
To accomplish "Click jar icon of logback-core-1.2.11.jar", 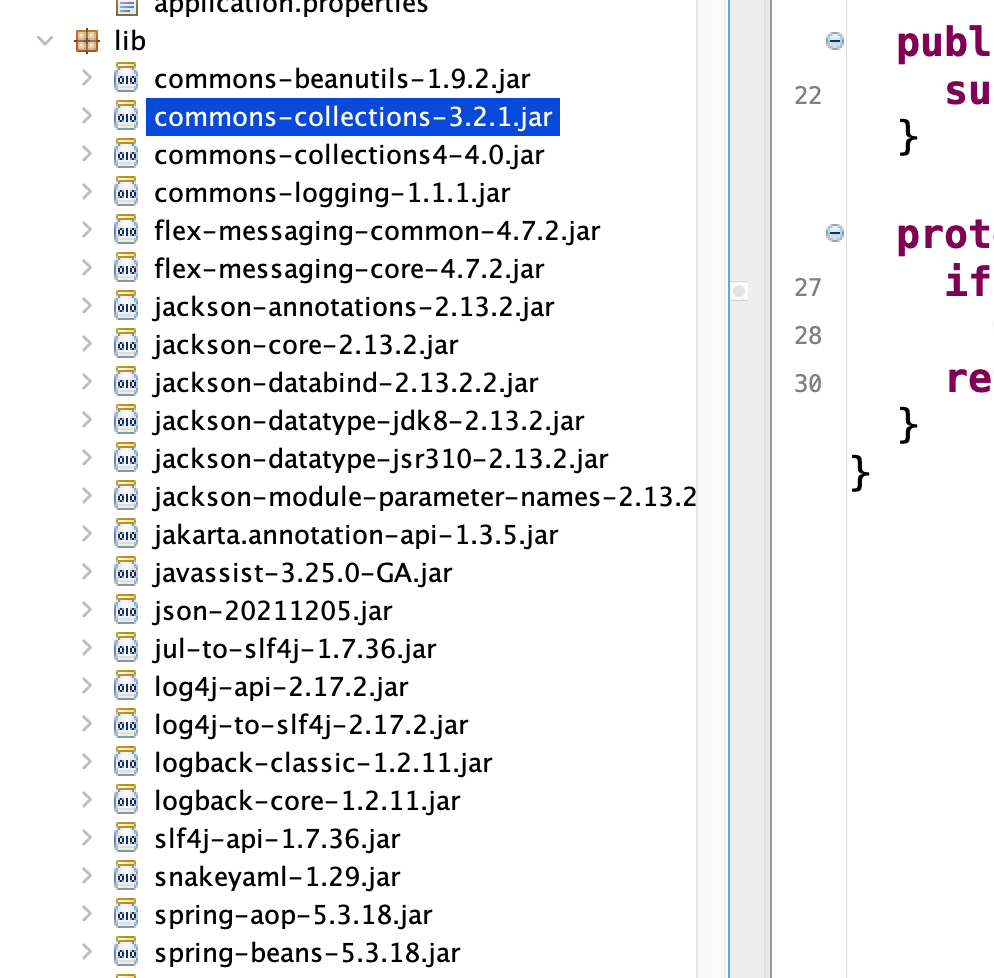I will (x=126, y=801).
